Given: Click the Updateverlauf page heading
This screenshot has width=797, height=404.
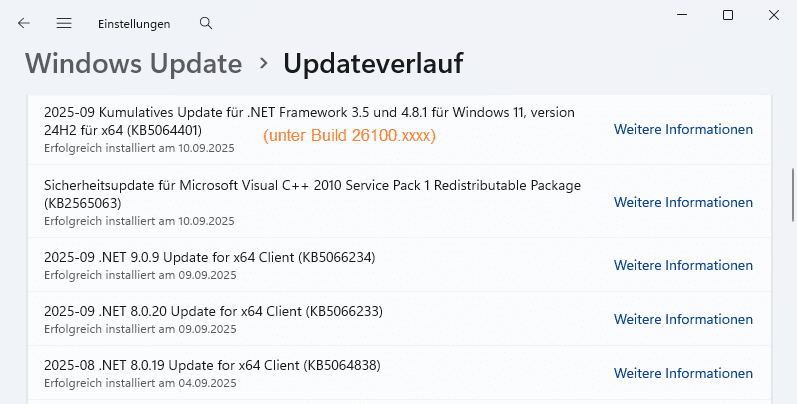Looking at the screenshot, I should (373, 64).
